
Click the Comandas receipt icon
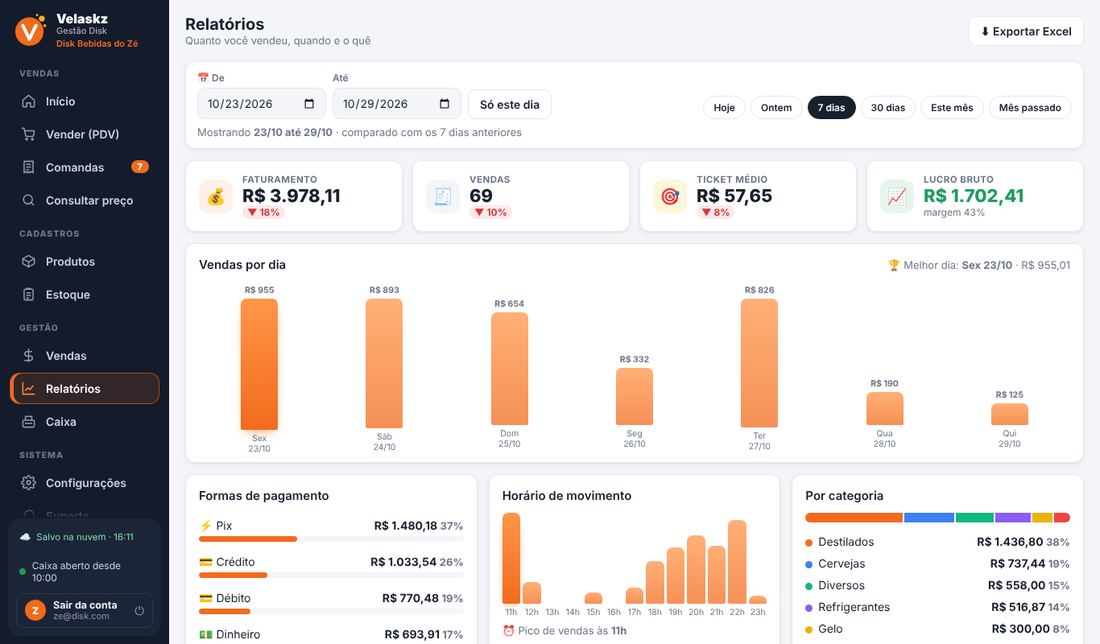[x=29, y=167]
